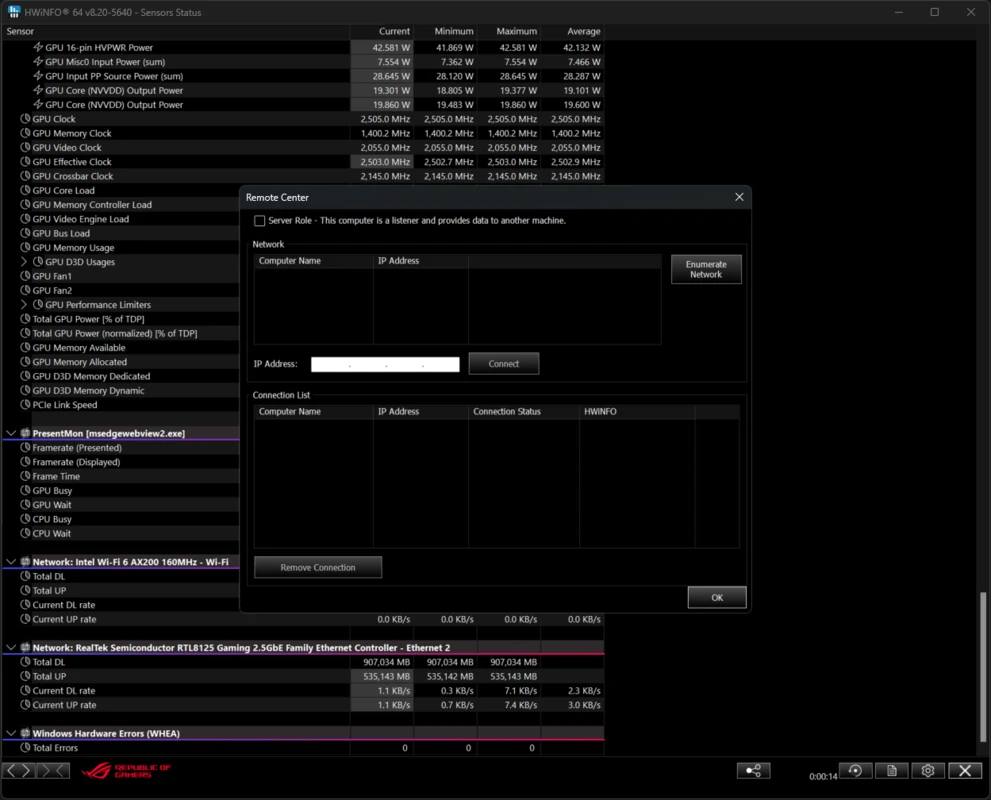
Task: Click the expand-columns arrows button at bottom left
Action: [19, 770]
